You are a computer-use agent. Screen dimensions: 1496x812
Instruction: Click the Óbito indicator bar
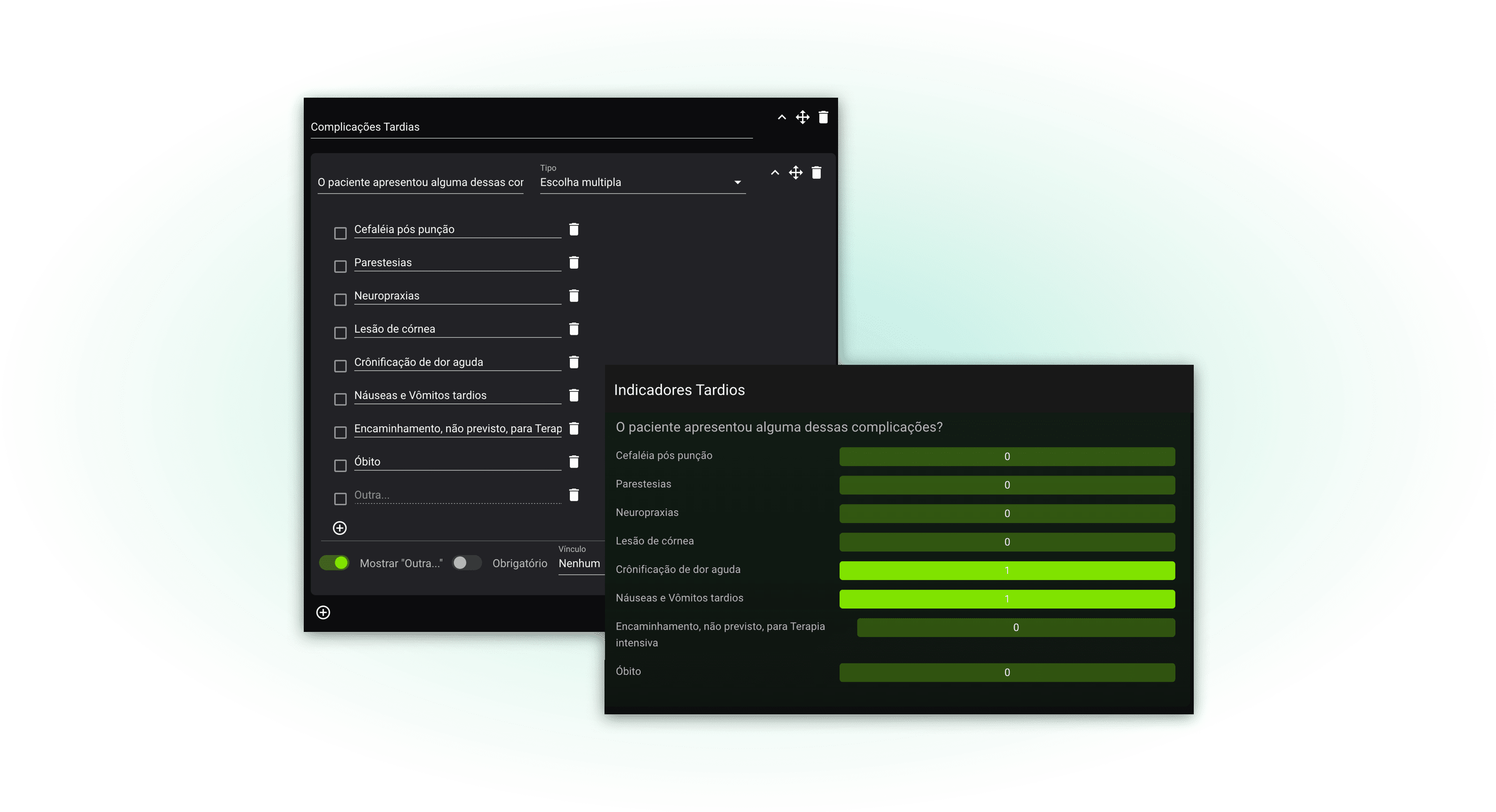coord(1007,673)
